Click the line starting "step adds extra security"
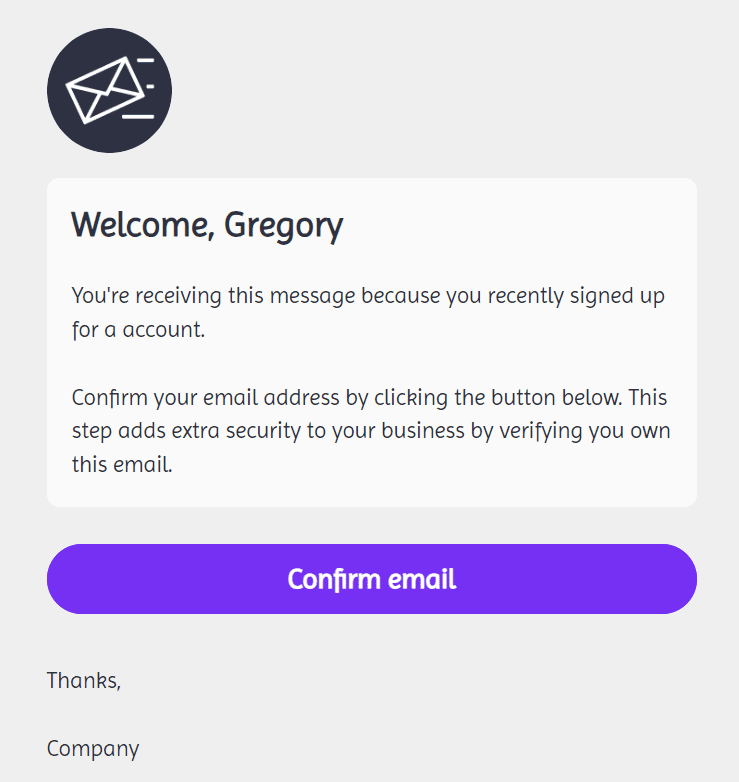739x782 pixels. (x=371, y=431)
